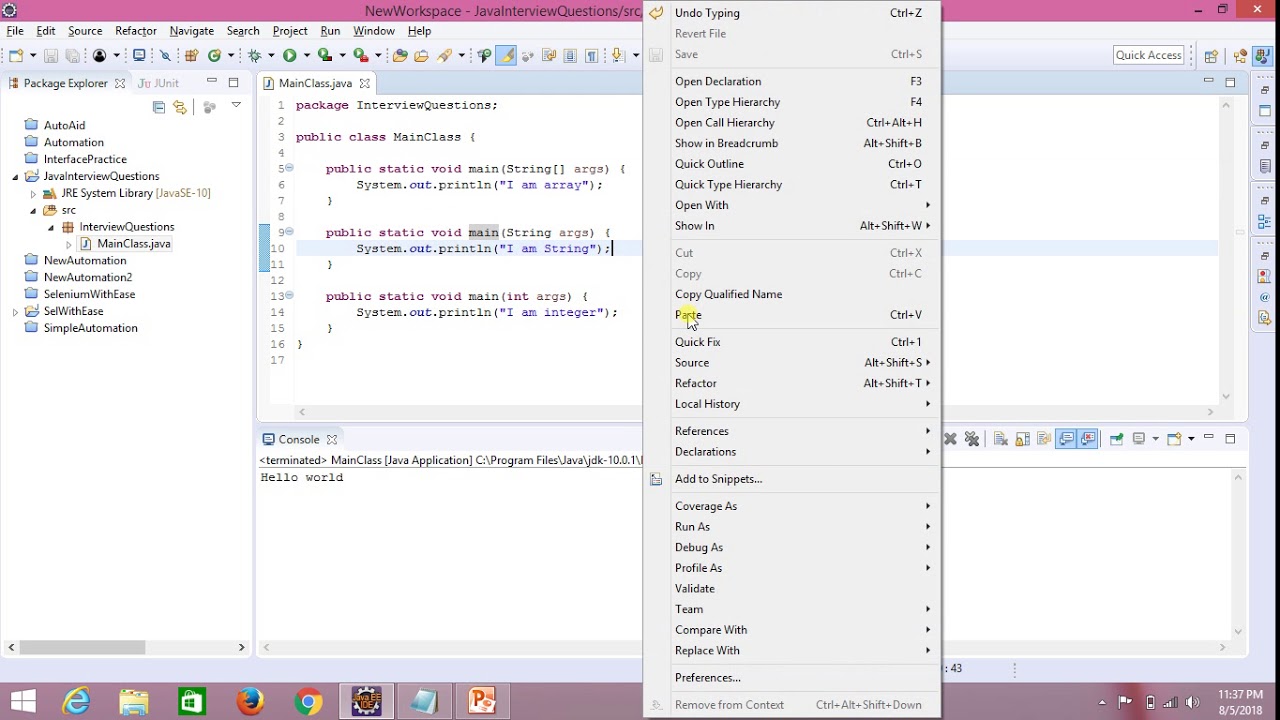Screen dimensions: 1280x720
Task: Open the Display Selected Console dropdown arrow
Action: click(x=1156, y=439)
